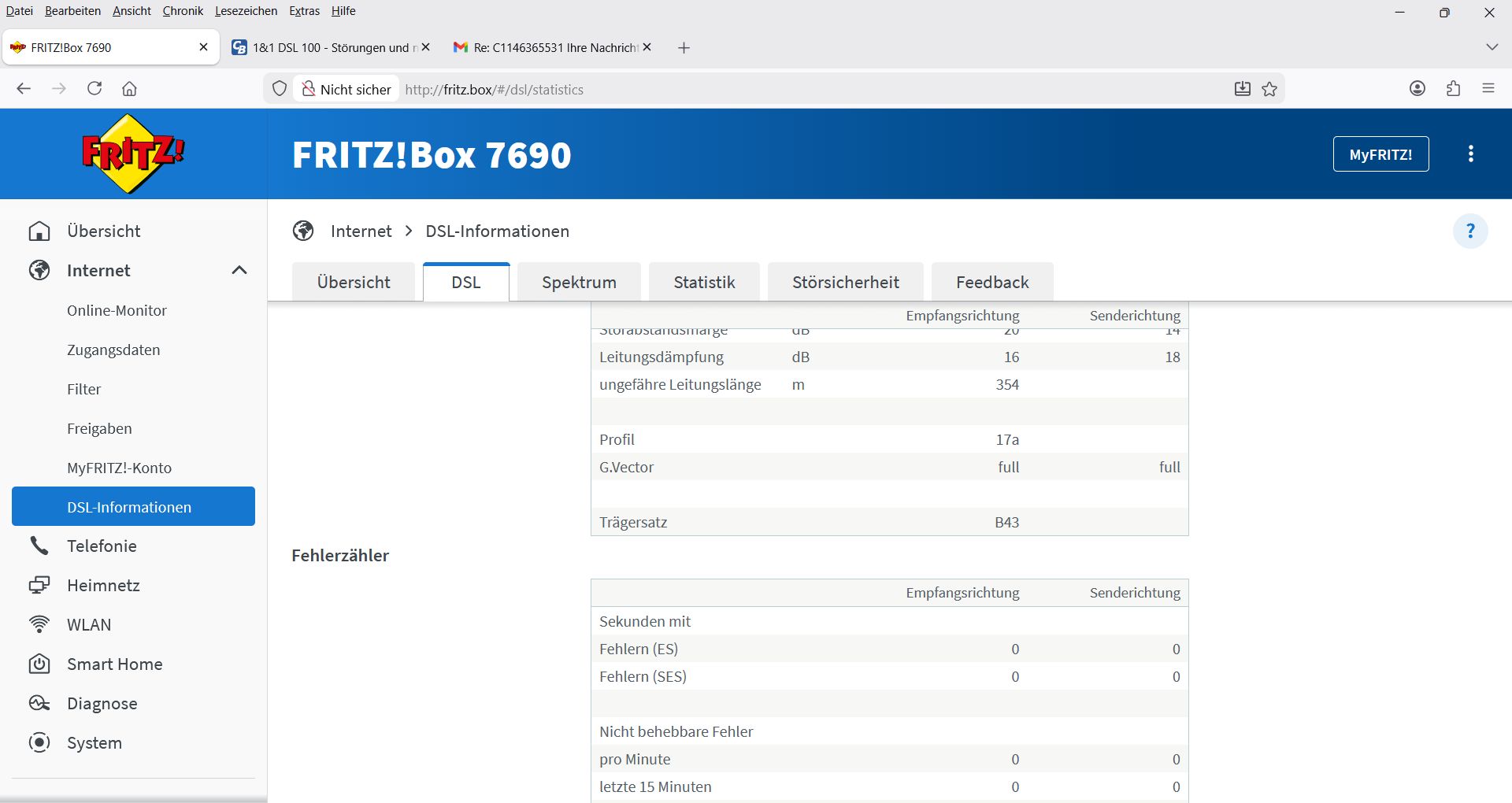The height and width of the screenshot is (803, 1512).
Task: Open the Statistik tab
Action: 704,282
